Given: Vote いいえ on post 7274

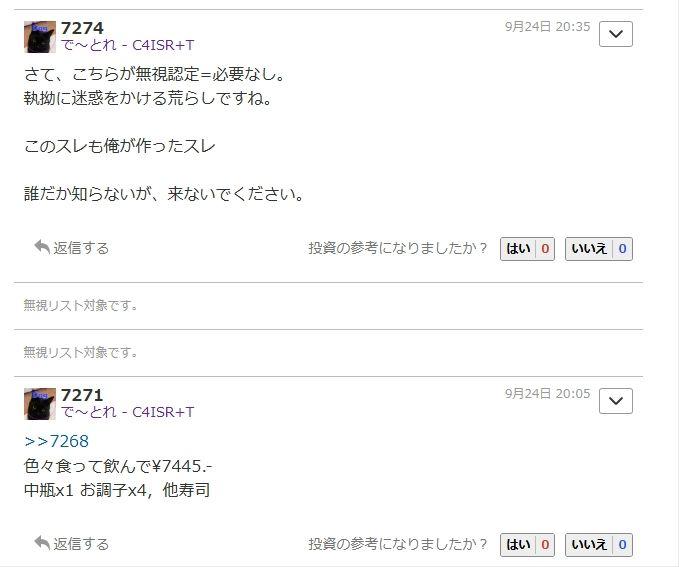Looking at the screenshot, I should point(599,249).
